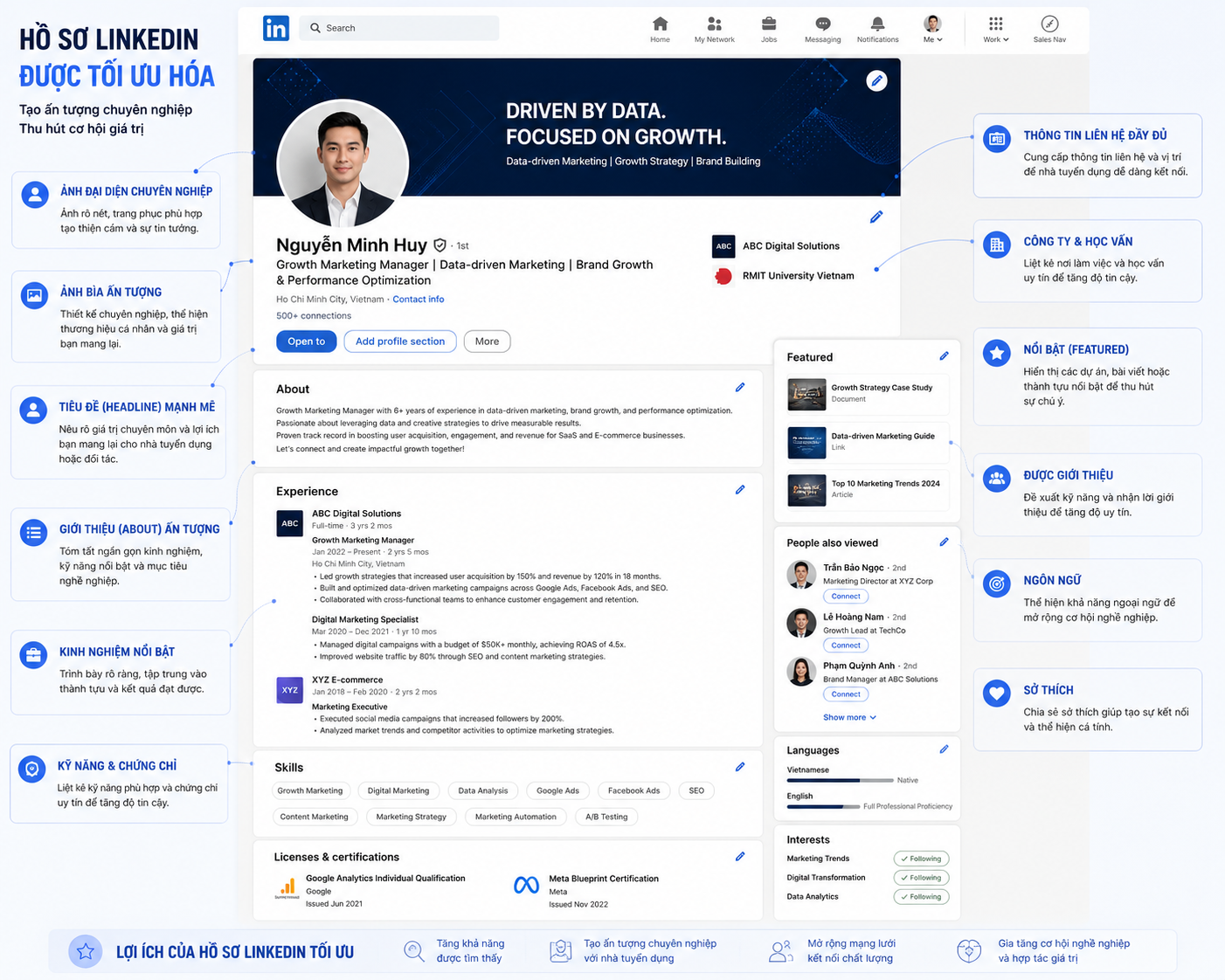Click the Open to button
Viewport: 1225px width, 980px height.
[306, 342]
